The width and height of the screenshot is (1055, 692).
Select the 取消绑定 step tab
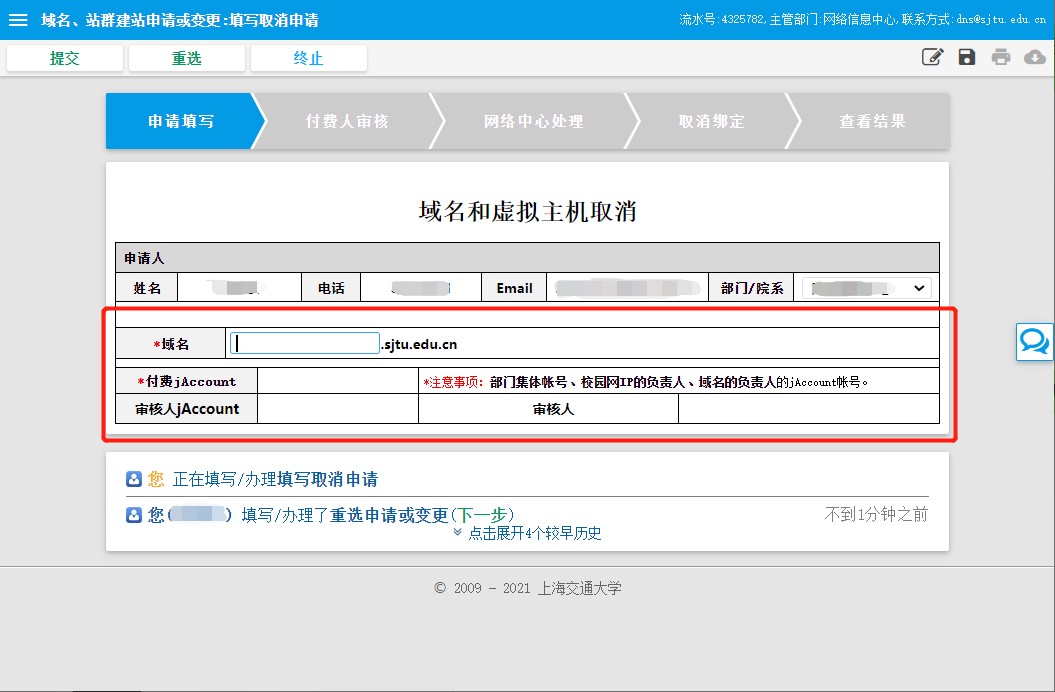click(712, 121)
